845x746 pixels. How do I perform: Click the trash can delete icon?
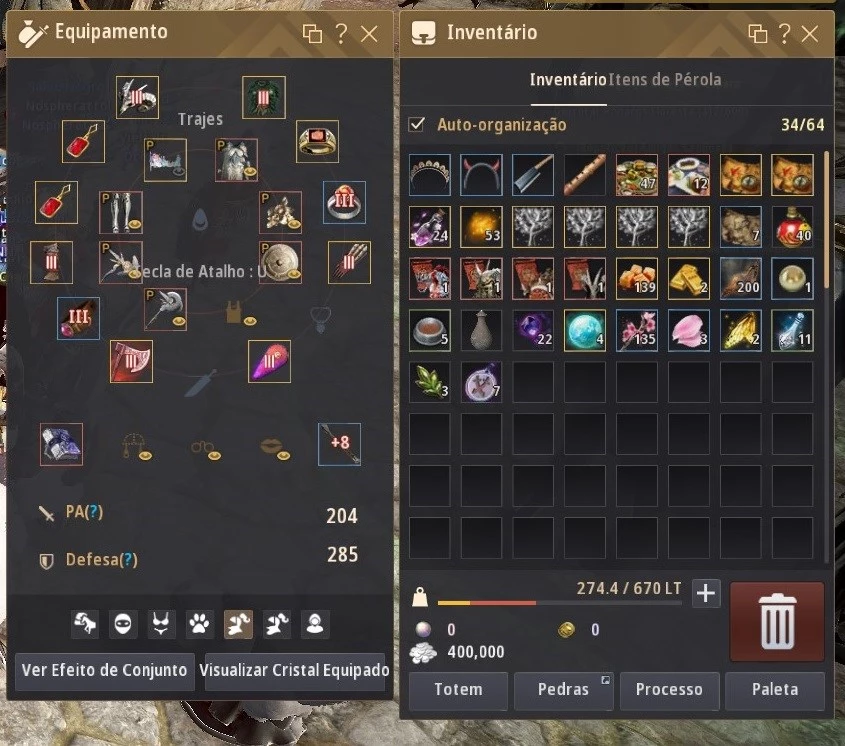click(777, 622)
